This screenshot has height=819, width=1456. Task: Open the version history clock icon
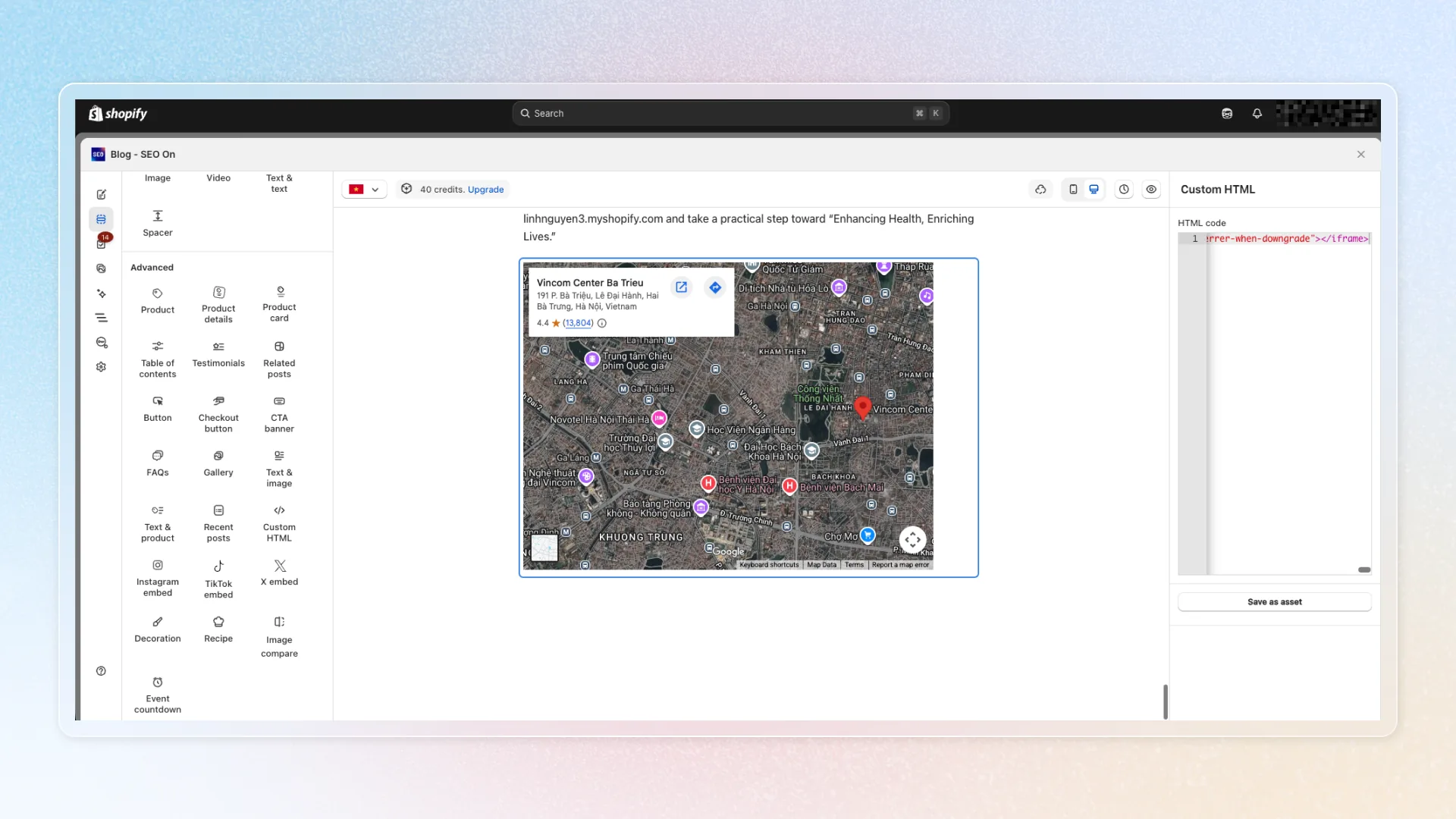1124,190
